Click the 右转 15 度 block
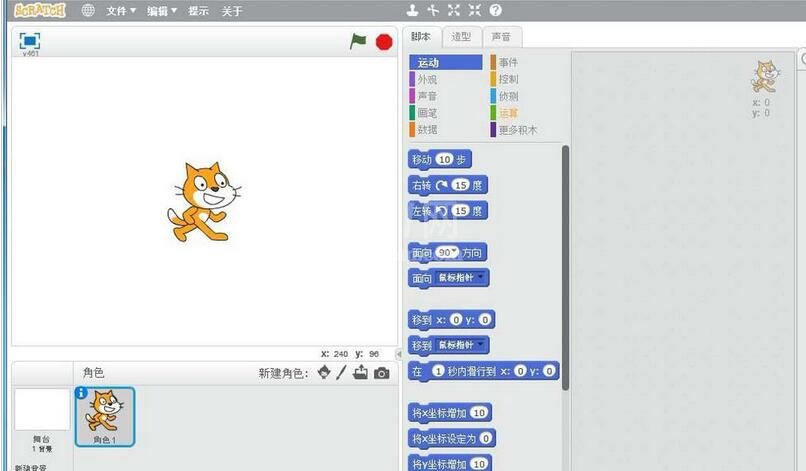Screen dimensions: 806x471 click(448, 185)
